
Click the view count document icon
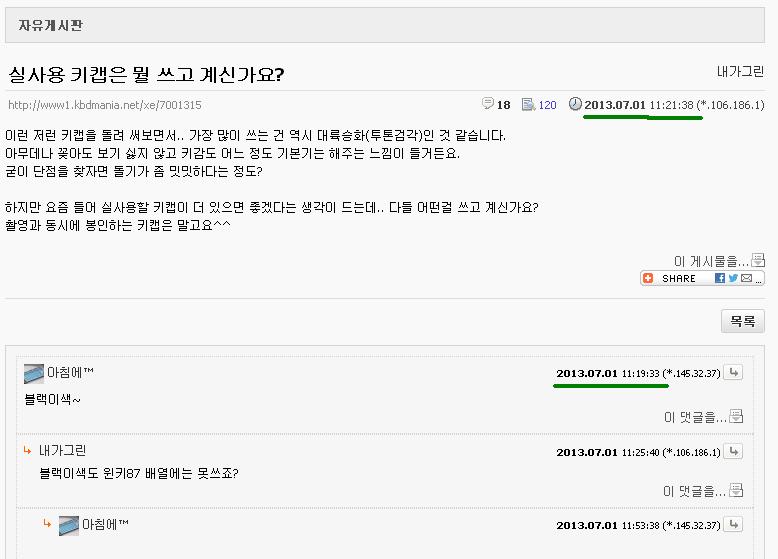(x=528, y=104)
